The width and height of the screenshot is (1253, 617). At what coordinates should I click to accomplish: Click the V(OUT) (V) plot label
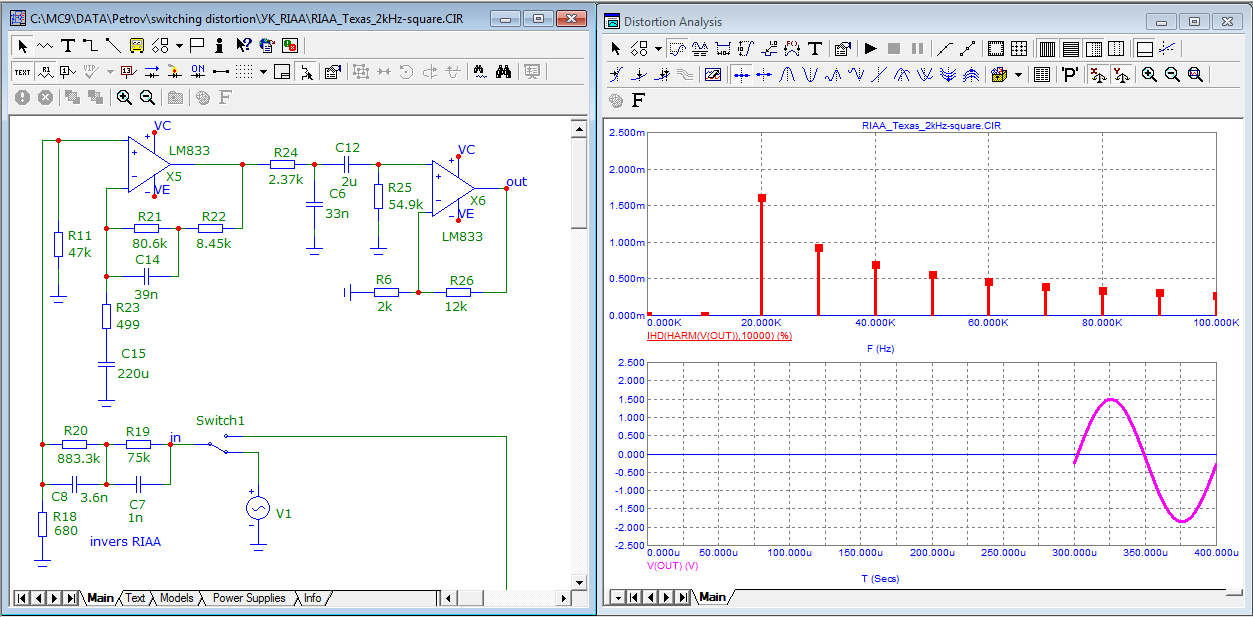(674, 565)
